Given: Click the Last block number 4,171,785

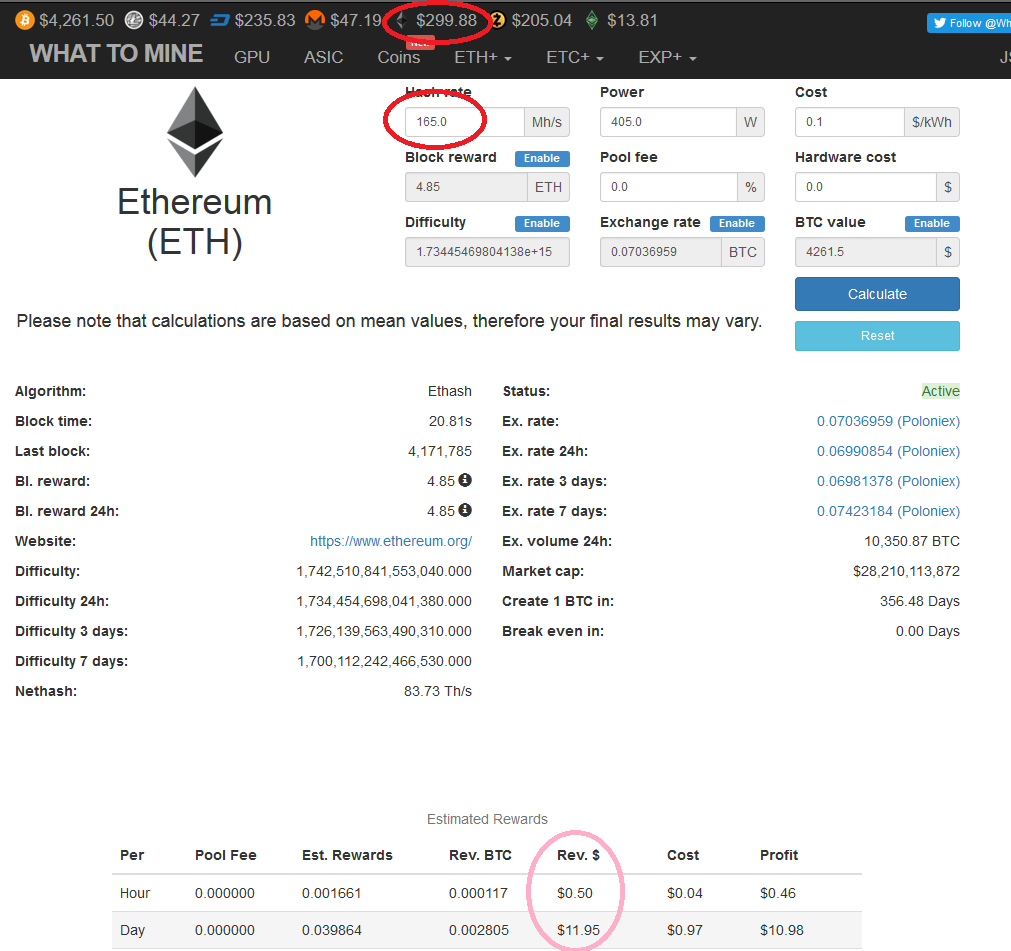Looking at the screenshot, I should [x=440, y=451].
